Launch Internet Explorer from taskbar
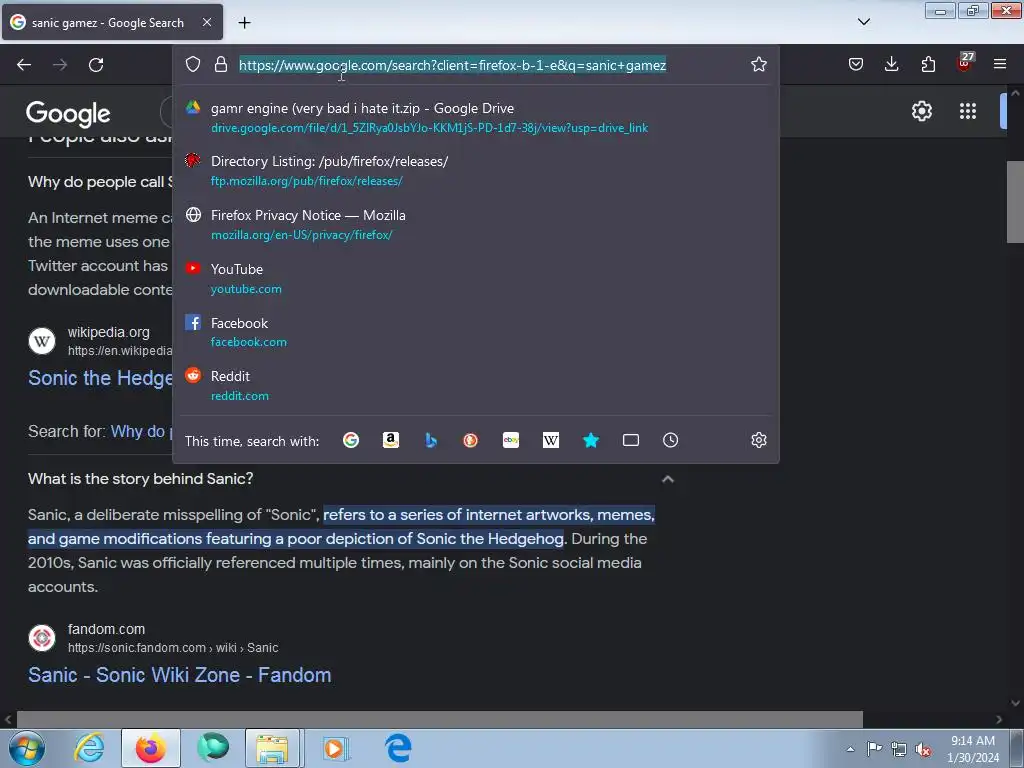 [x=89, y=748]
